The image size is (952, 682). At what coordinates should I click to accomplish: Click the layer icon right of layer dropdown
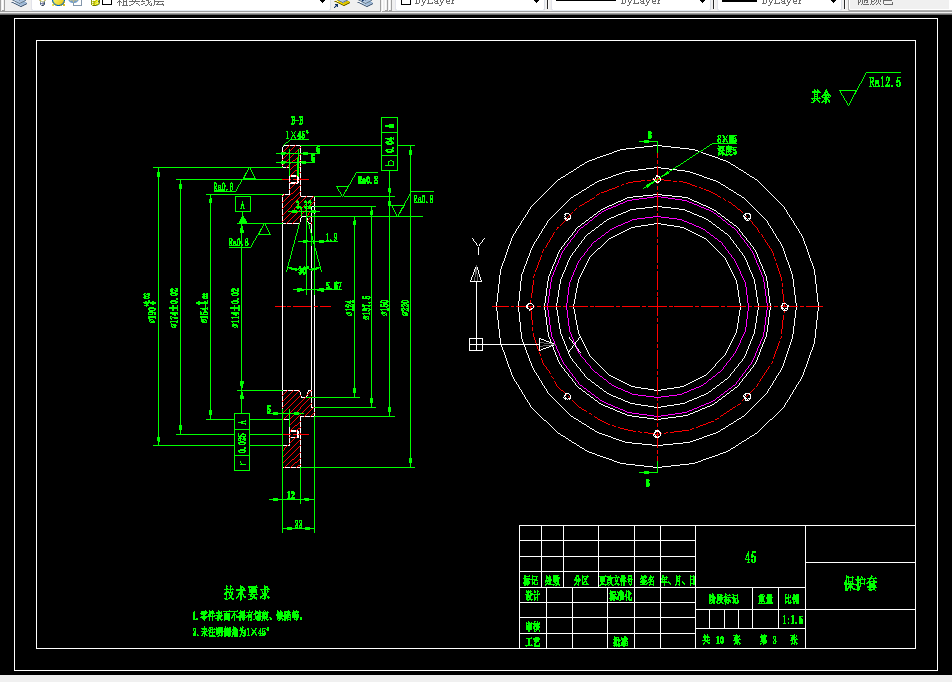coord(342,2)
